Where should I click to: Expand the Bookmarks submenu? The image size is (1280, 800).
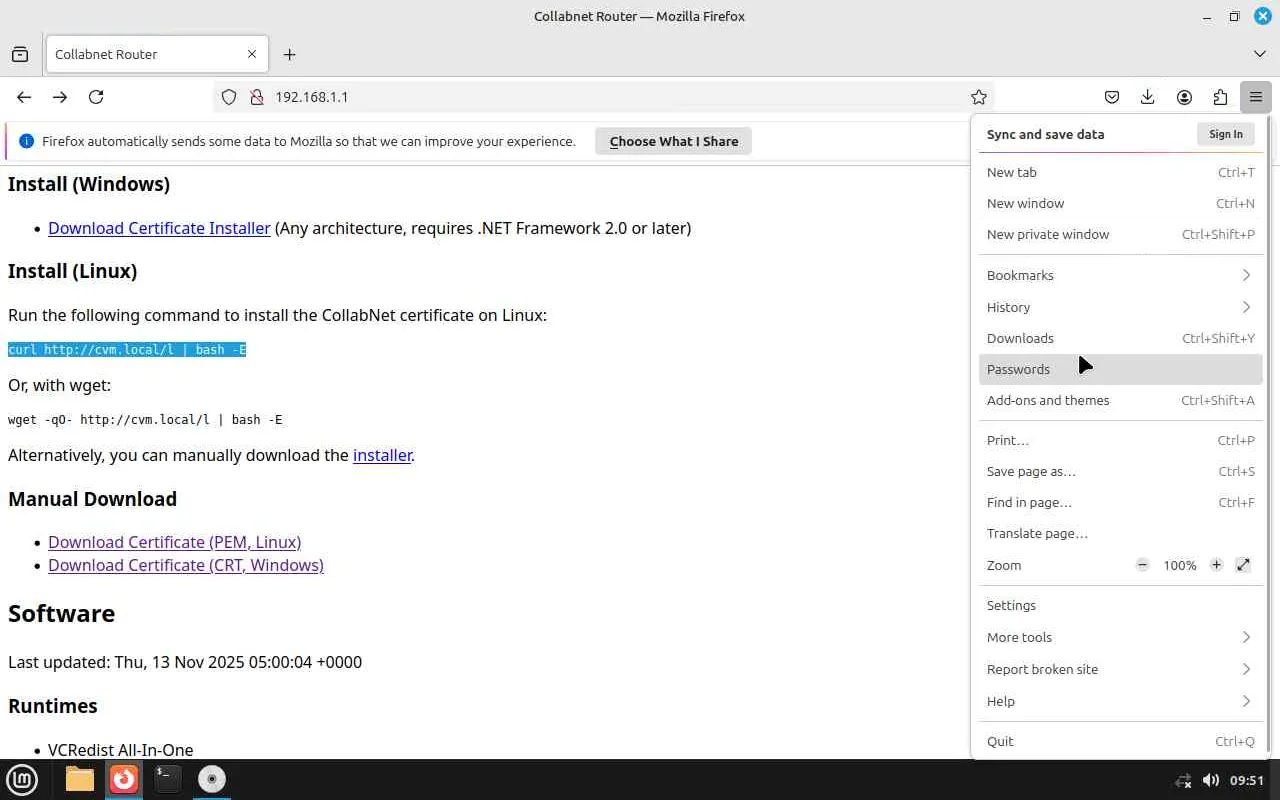(x=1120, y=275)
